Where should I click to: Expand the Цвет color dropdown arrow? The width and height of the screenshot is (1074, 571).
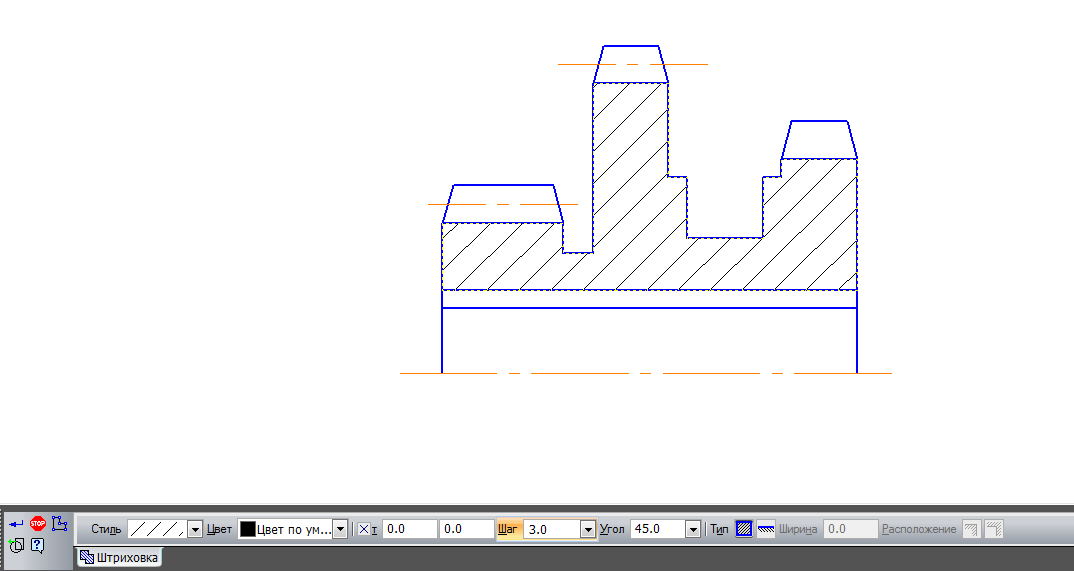click(340, 529)
